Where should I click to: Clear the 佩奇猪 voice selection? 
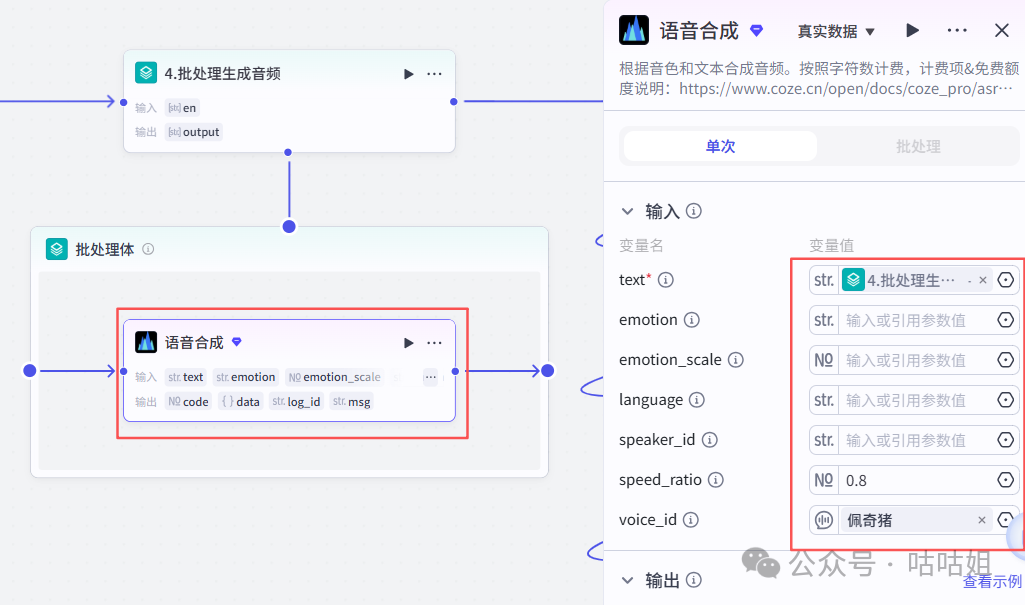(984, 519)
